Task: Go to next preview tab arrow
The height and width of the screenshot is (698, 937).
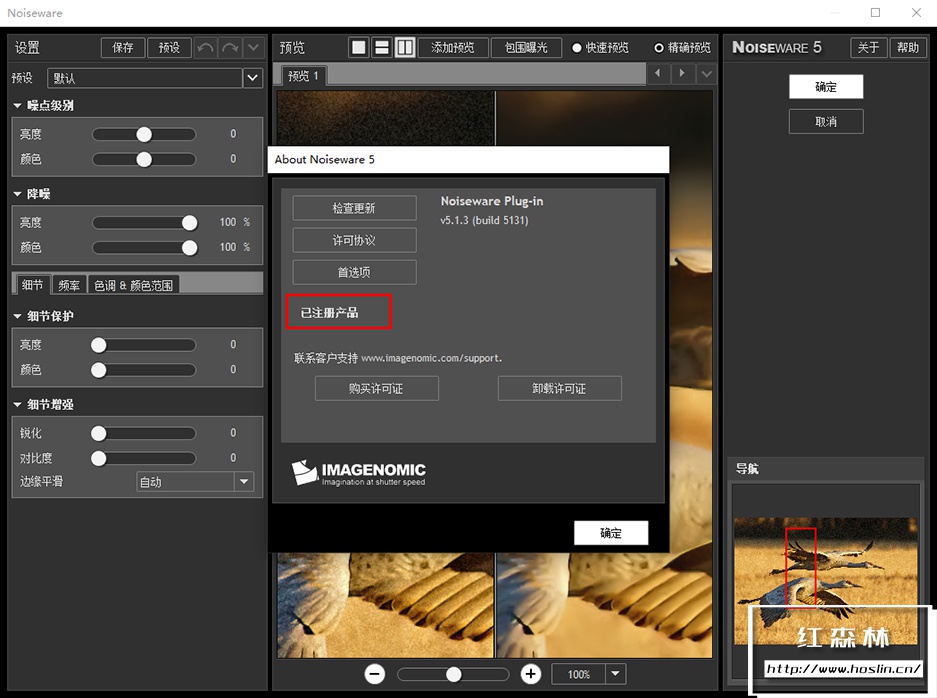Action: coord(682,74)
